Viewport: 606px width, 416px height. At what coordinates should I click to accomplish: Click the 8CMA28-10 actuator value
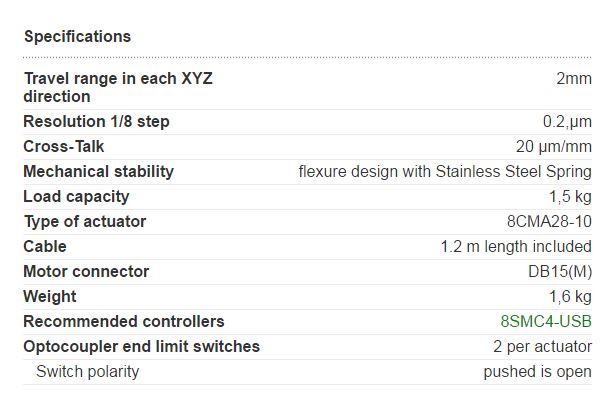(549, 222)
